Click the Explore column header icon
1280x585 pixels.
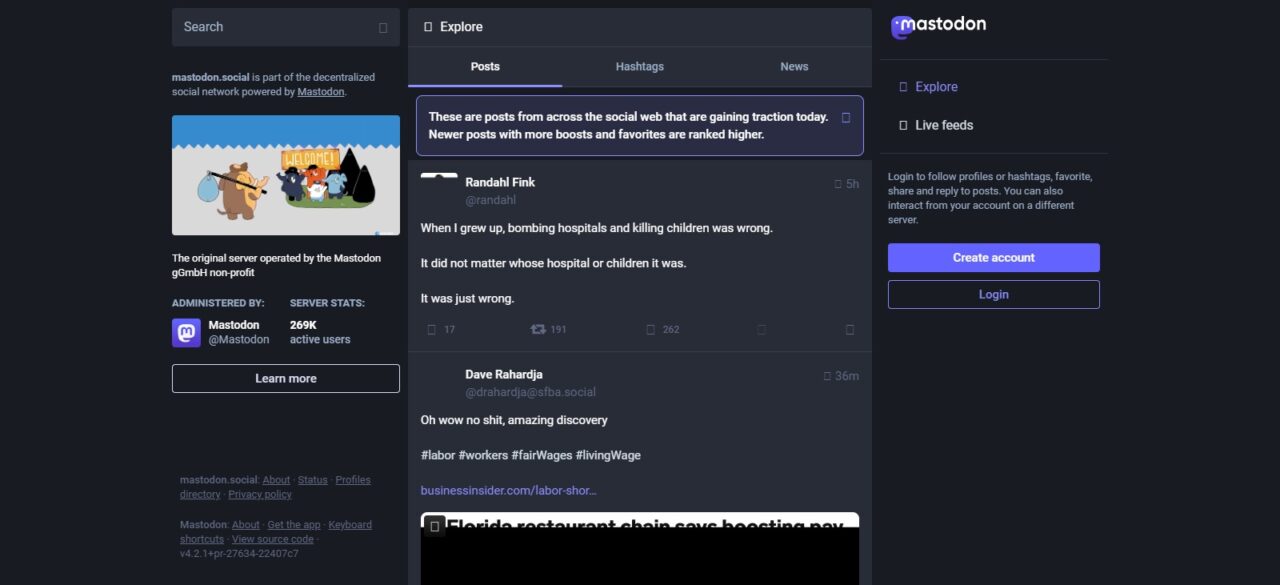(x=428, y=27)
